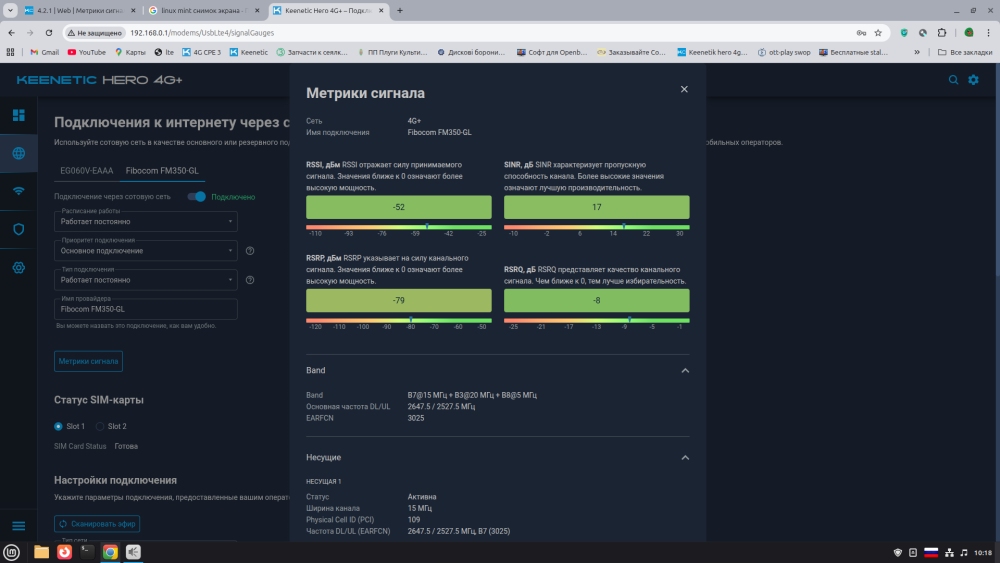Expand the hamburger menu at the sidebar bottom

click(x=18, y=526)
